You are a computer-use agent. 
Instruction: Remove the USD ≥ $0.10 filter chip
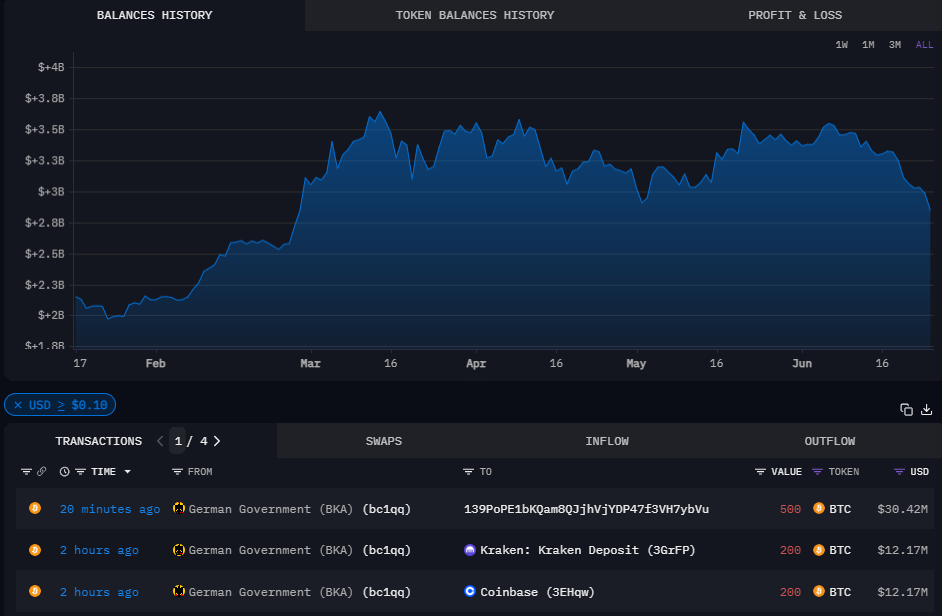pos(18,405)
